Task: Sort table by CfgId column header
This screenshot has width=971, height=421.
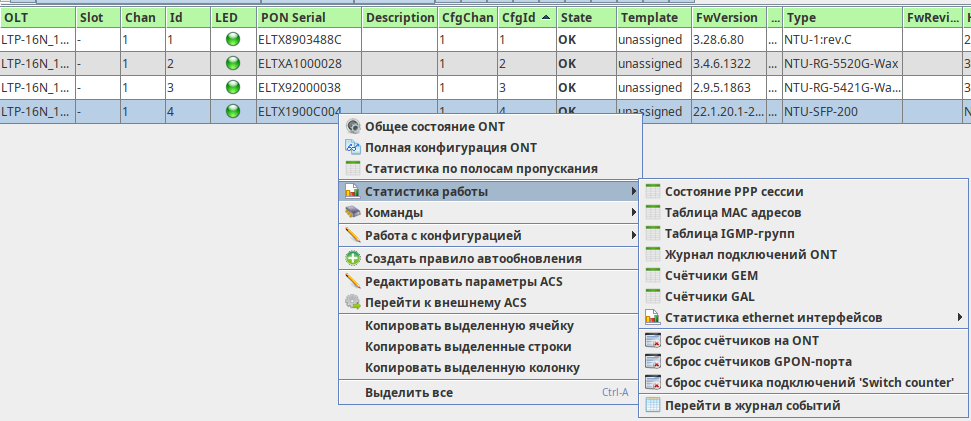Action: pos(524,18)
